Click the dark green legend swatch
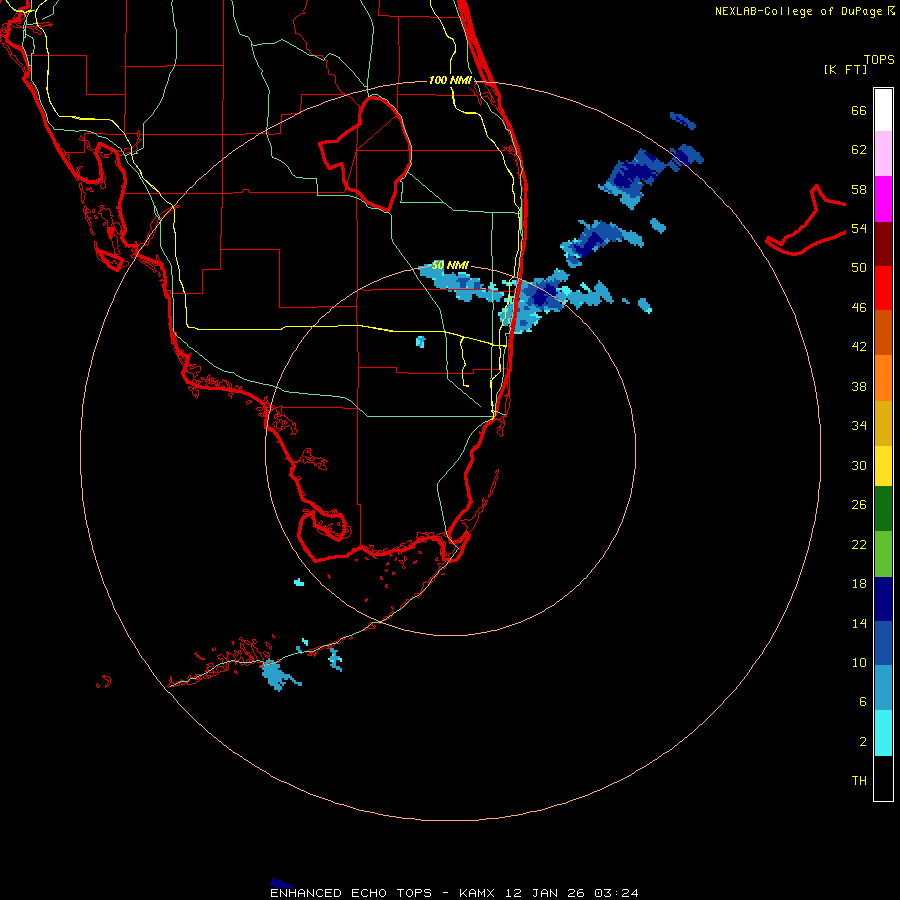 (x=883, y=509)
